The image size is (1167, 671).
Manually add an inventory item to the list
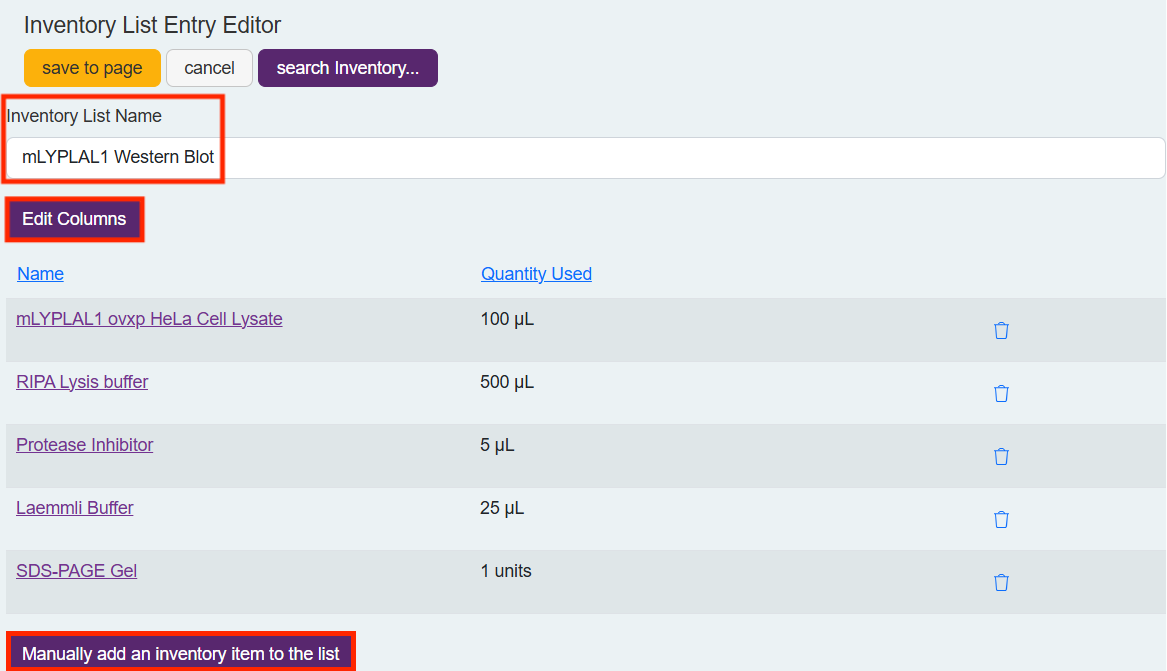181,651
